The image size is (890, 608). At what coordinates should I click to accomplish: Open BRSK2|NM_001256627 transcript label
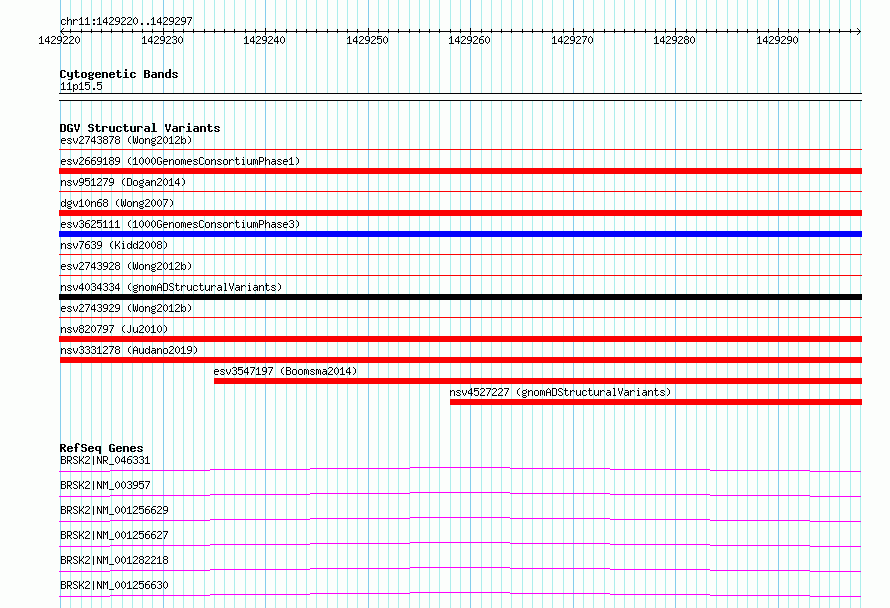point(114,535)
